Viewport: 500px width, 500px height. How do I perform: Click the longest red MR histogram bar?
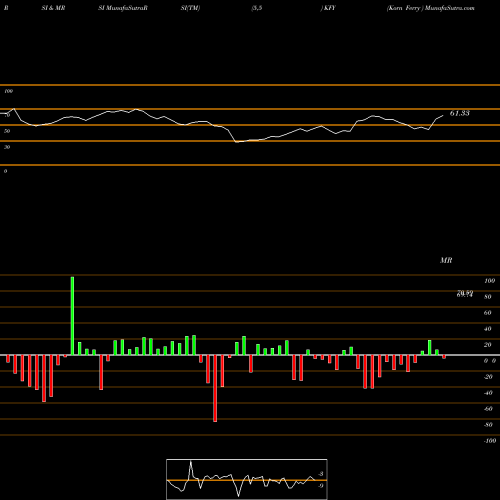tap(215, 388)
